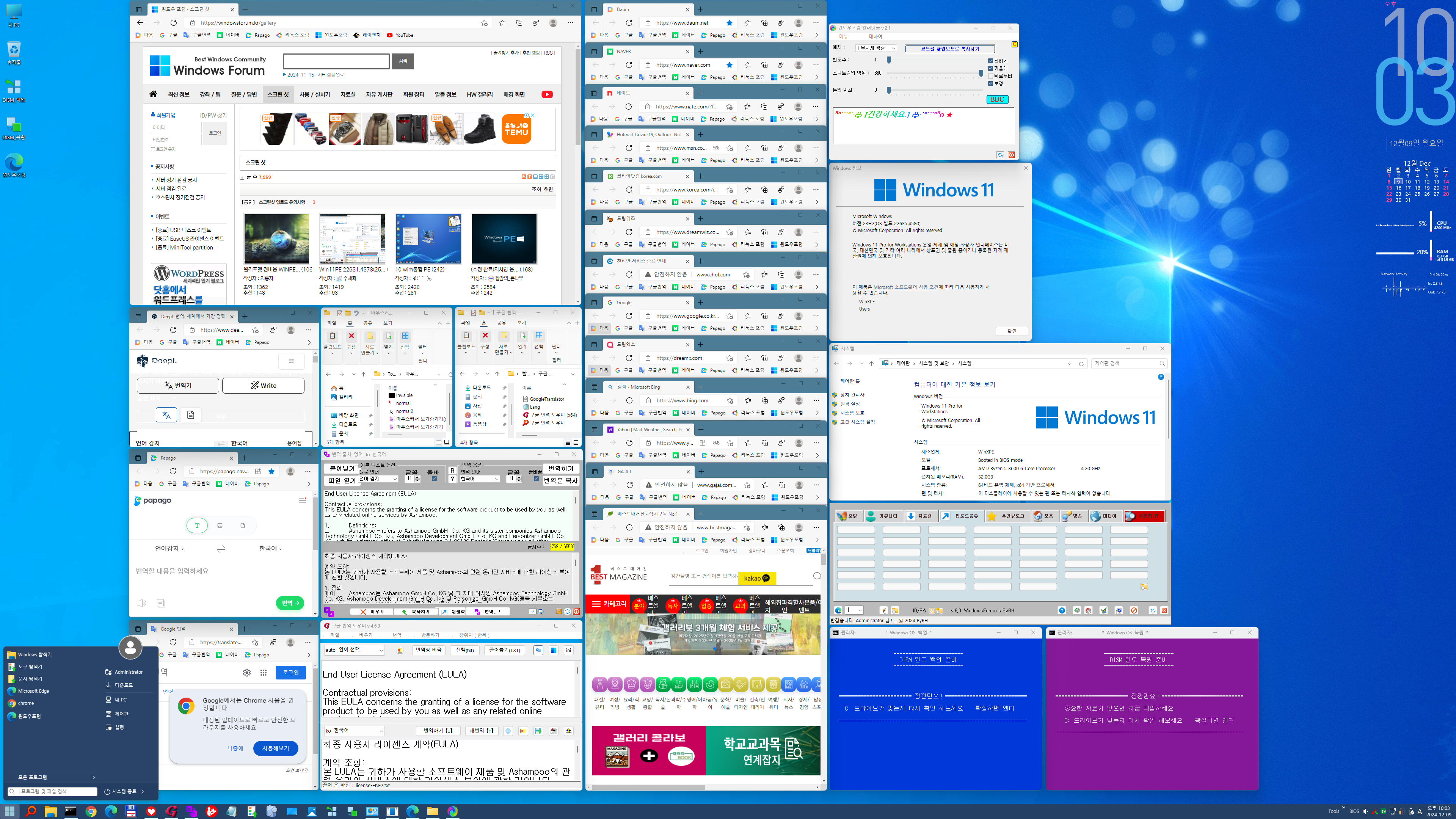Image resolution: width=1456 pixels, height=819 pixels.
Task: Open the command prompt icon on the taskbar
Action: [71, 811]
